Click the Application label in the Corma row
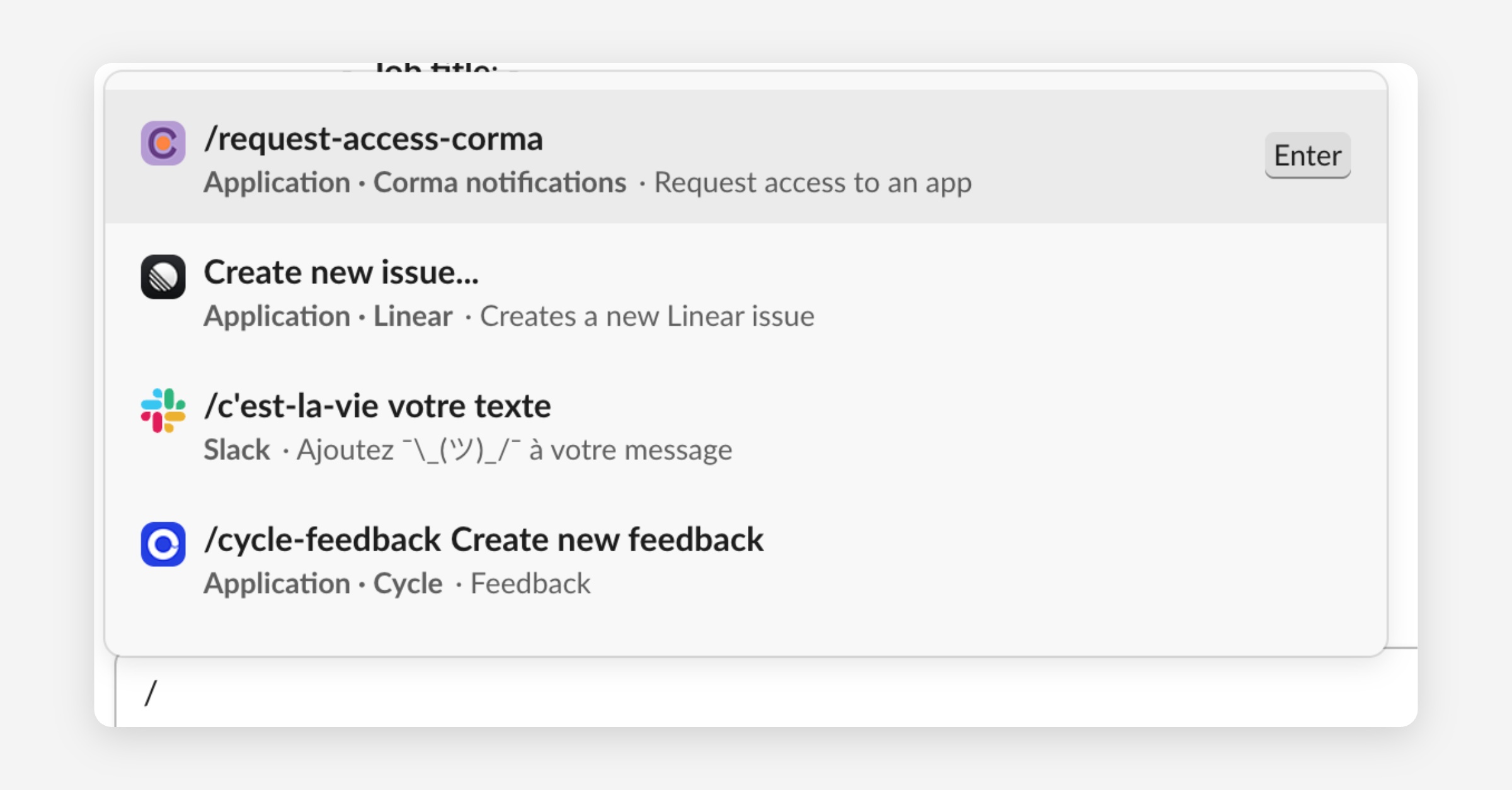 pos(277,183)
